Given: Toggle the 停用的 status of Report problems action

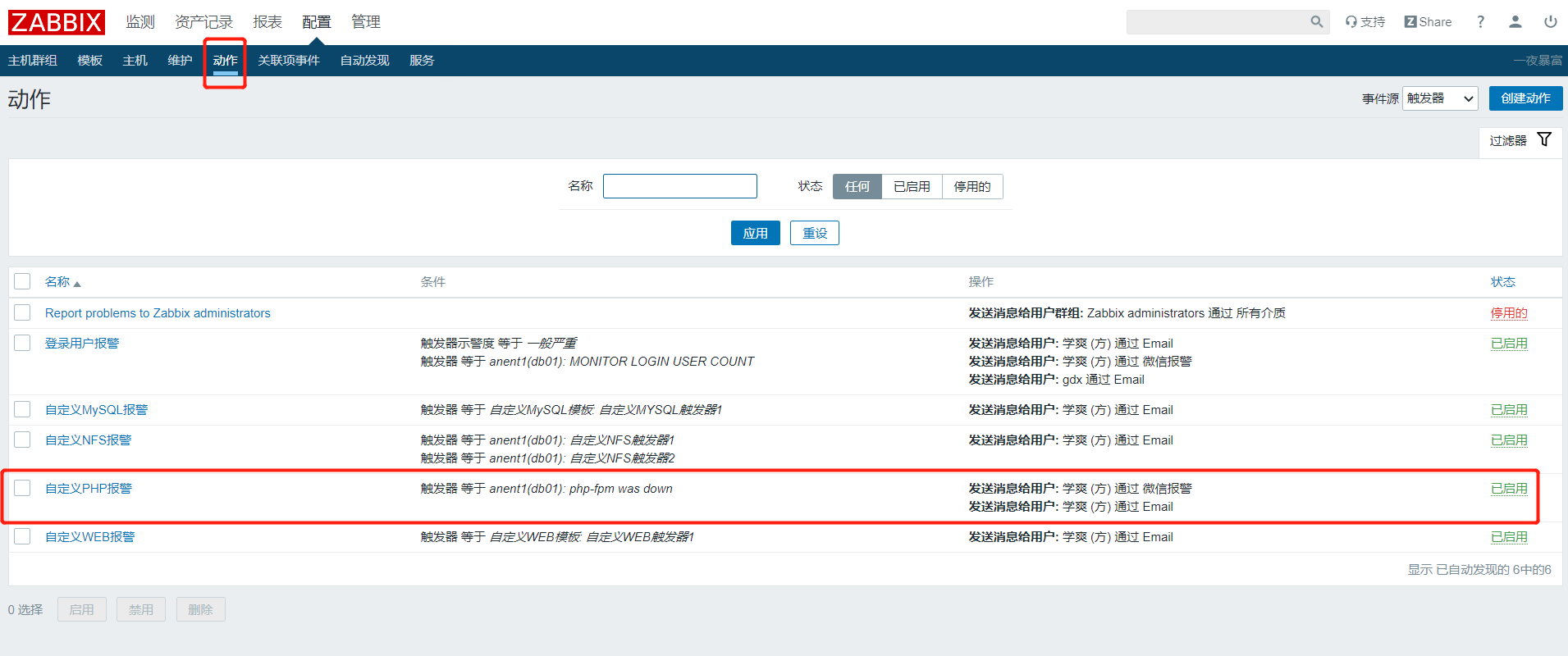Looking at the screenshot, I should click(x=1509, y=313).
